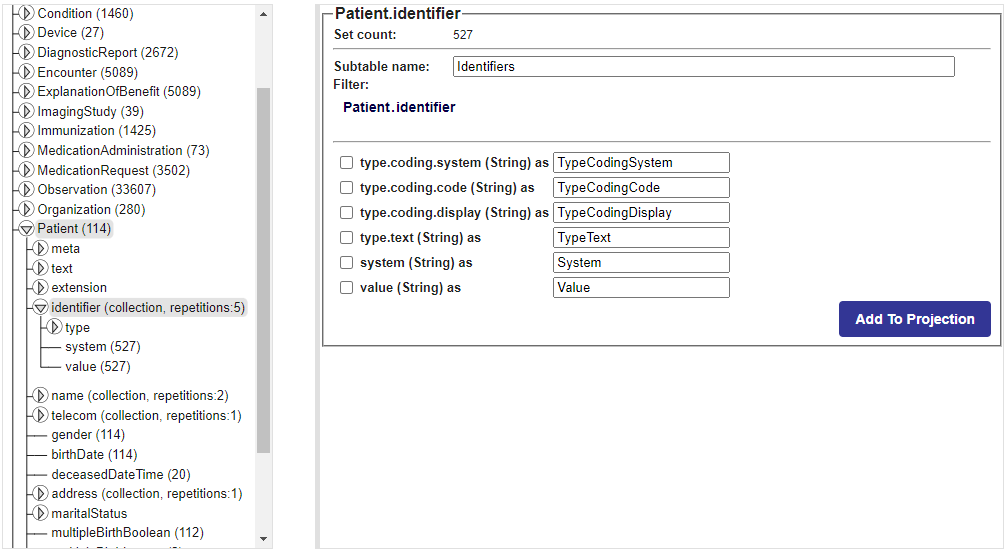Expand the address collection node
This screenshot has width=1006, height=552.
coord(40,494)
